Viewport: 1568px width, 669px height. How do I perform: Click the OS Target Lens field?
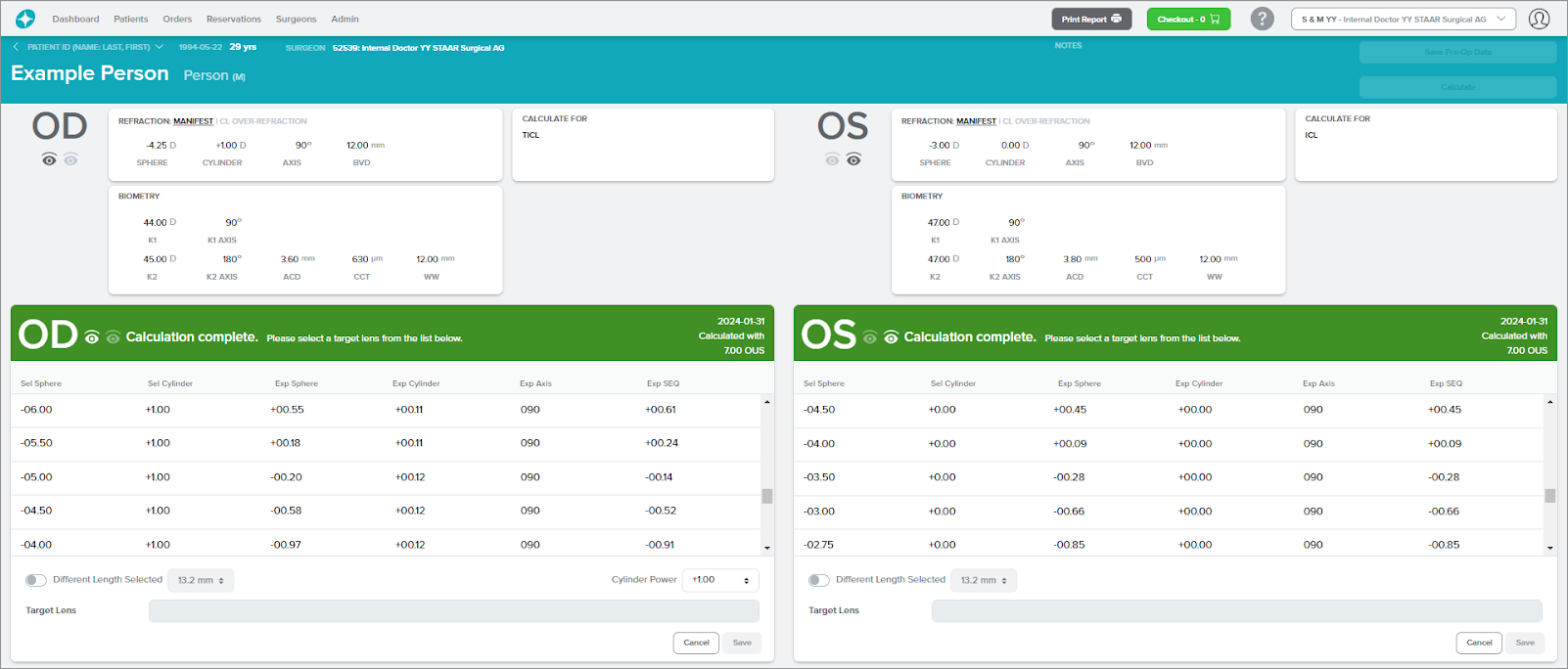click(1236, 611)
